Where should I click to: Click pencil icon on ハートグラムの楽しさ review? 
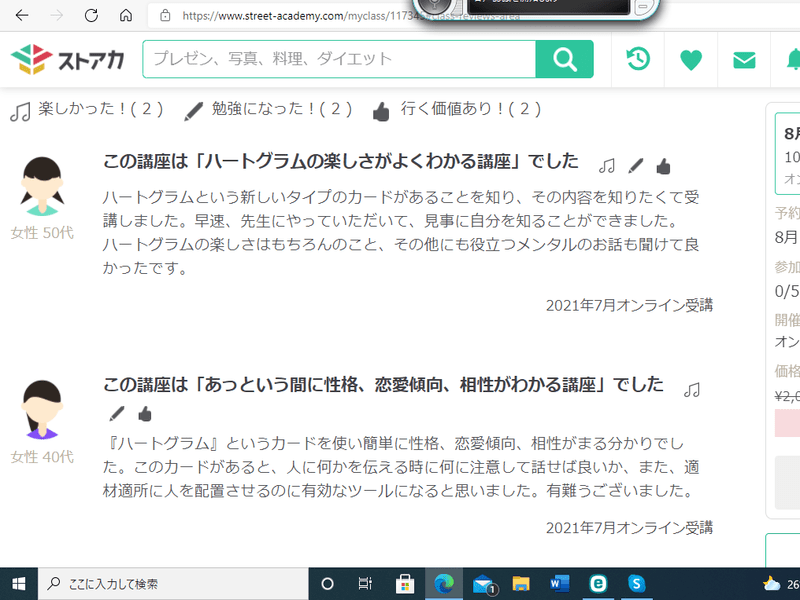tap(635, 165)
